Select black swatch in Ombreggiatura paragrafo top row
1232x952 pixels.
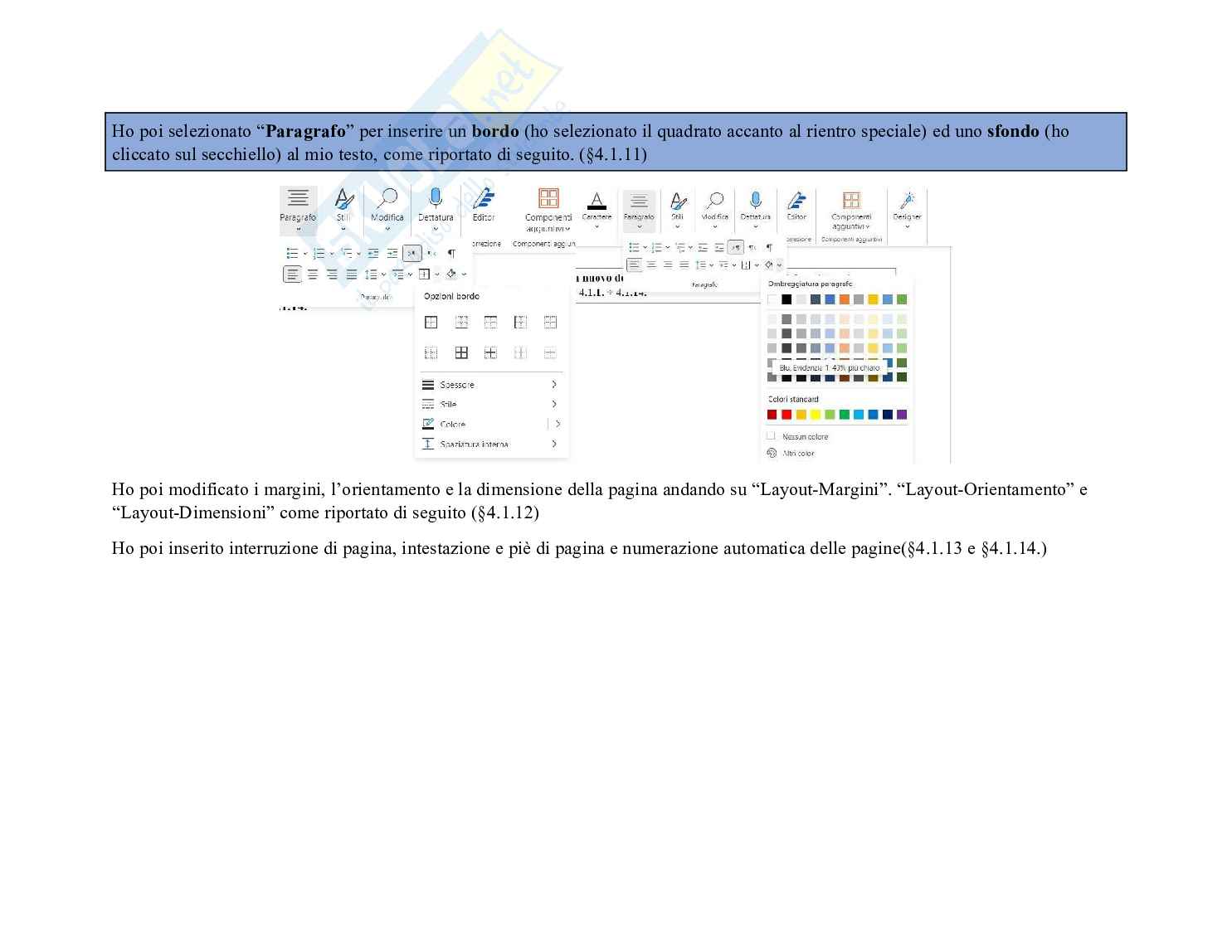(786, 299)
